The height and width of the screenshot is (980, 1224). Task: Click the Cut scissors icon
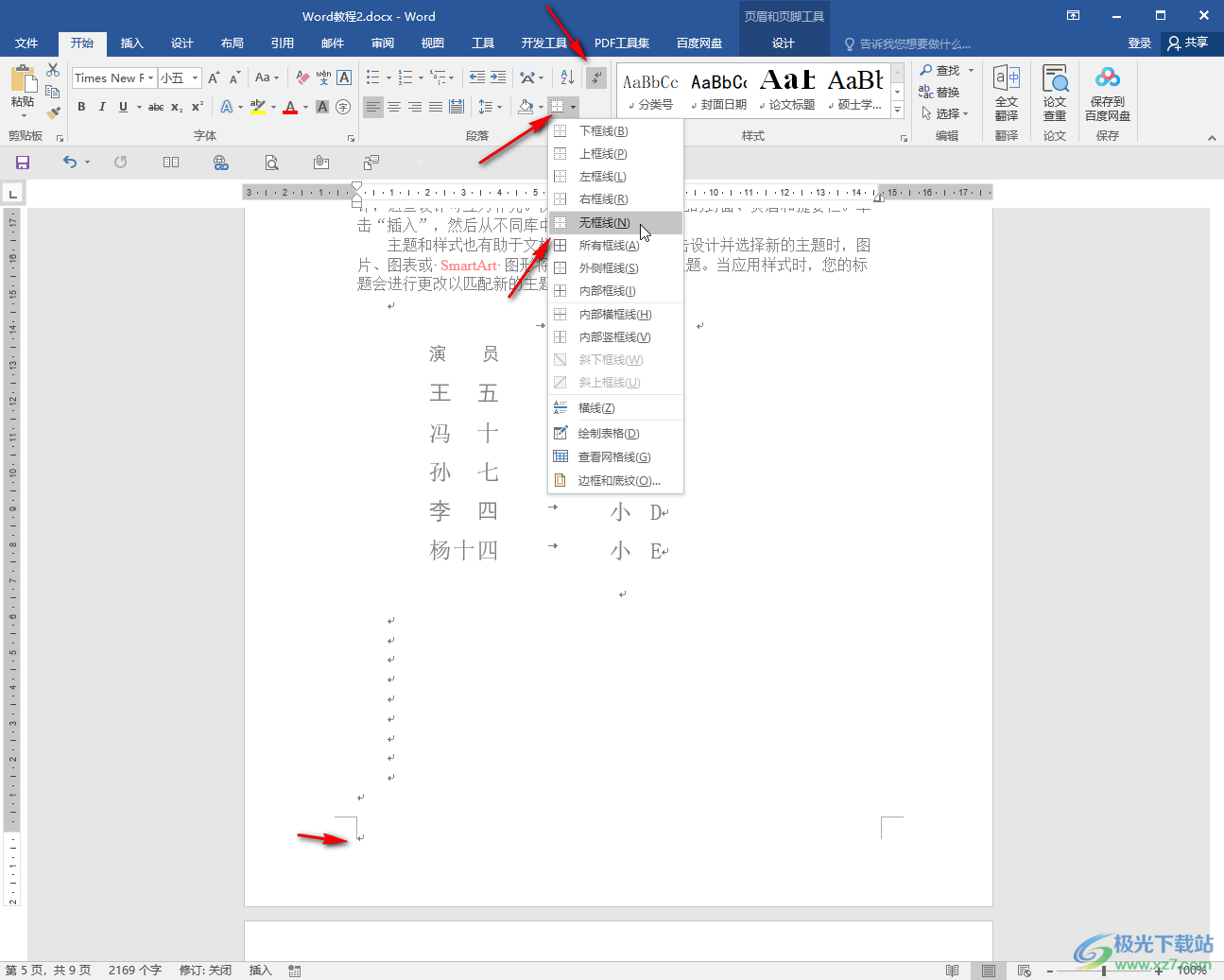pyautogui.click(x=53, y=70)
